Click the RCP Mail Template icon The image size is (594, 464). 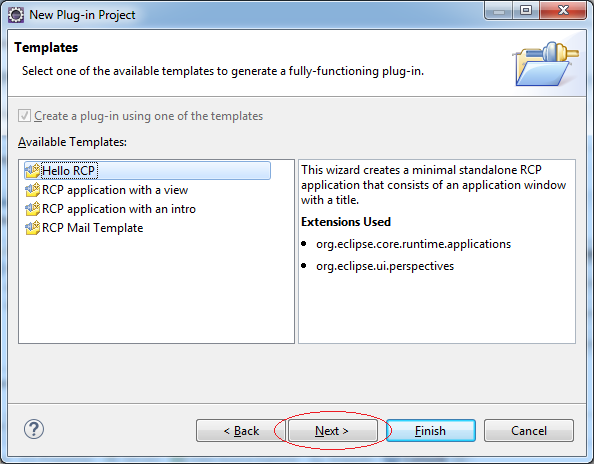(x=33, y=227)
